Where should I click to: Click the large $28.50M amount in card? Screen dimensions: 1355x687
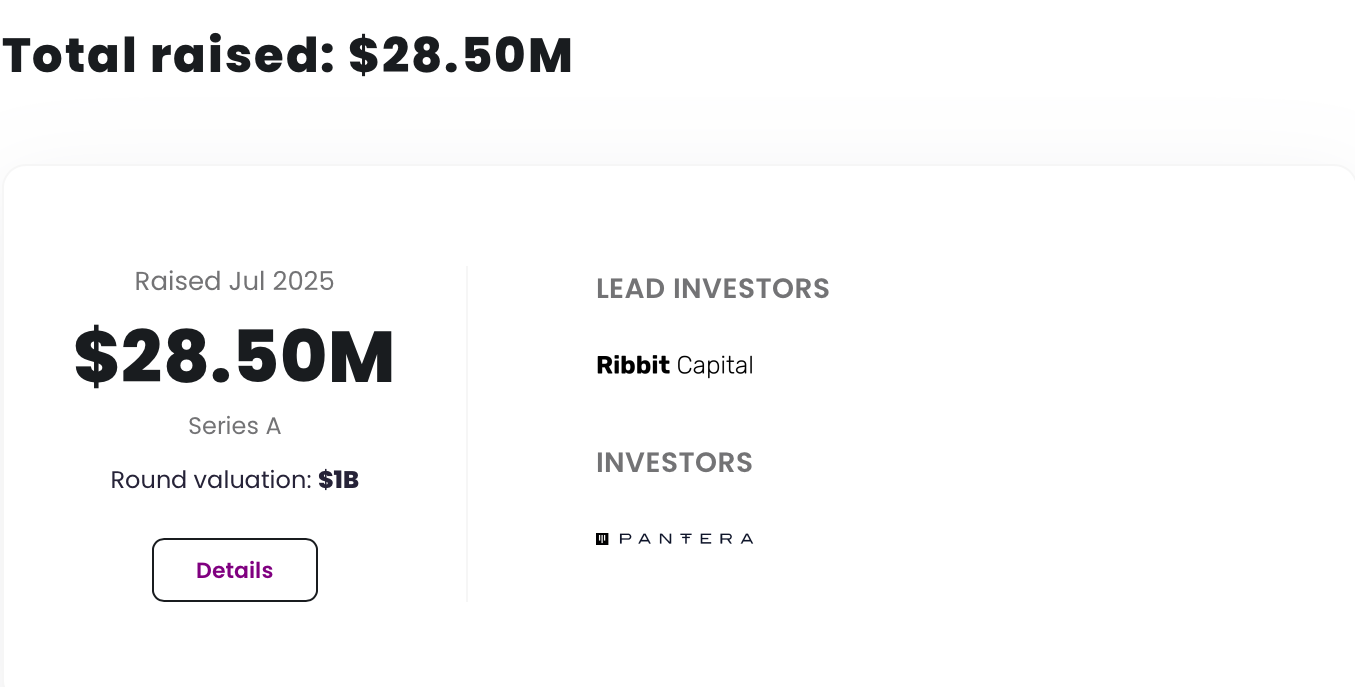[235, 357]
